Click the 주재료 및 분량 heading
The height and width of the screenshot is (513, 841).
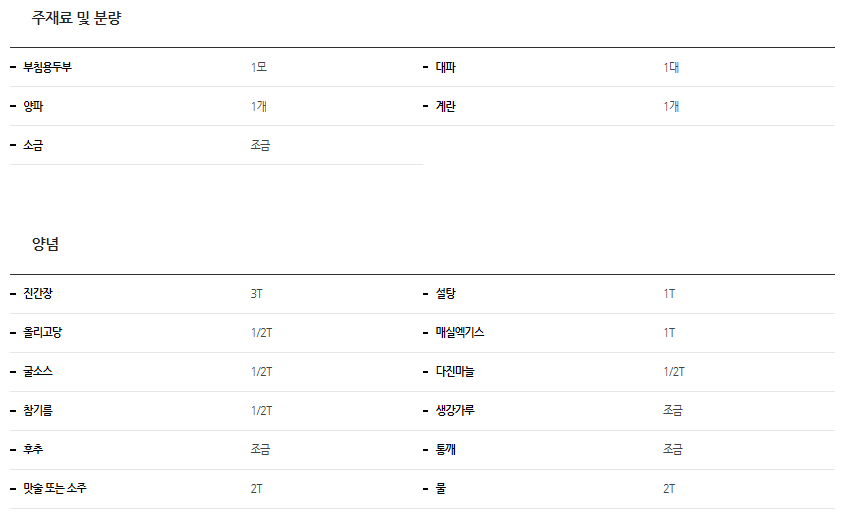coord(77,18)
